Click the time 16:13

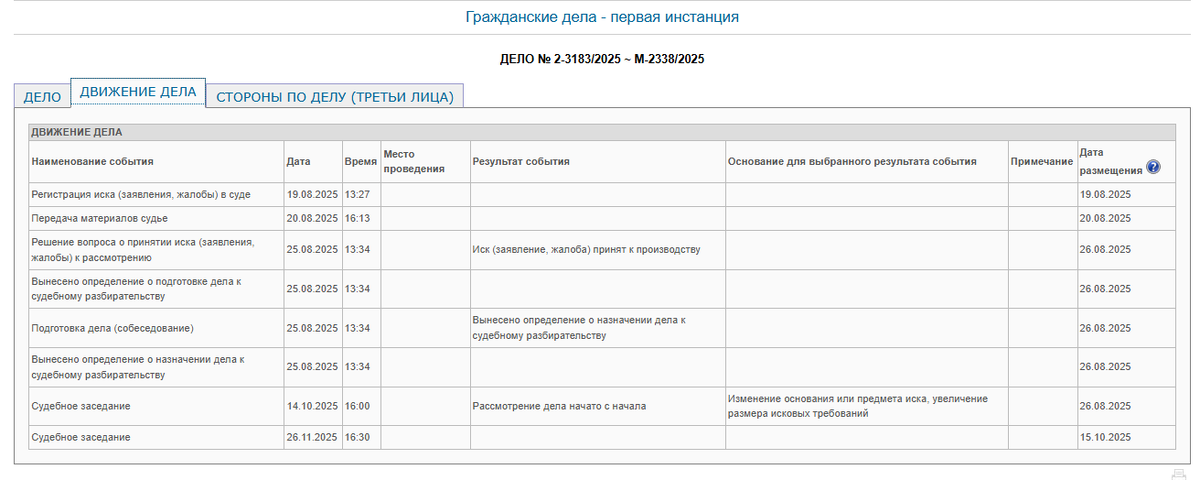tap(358, 218)
